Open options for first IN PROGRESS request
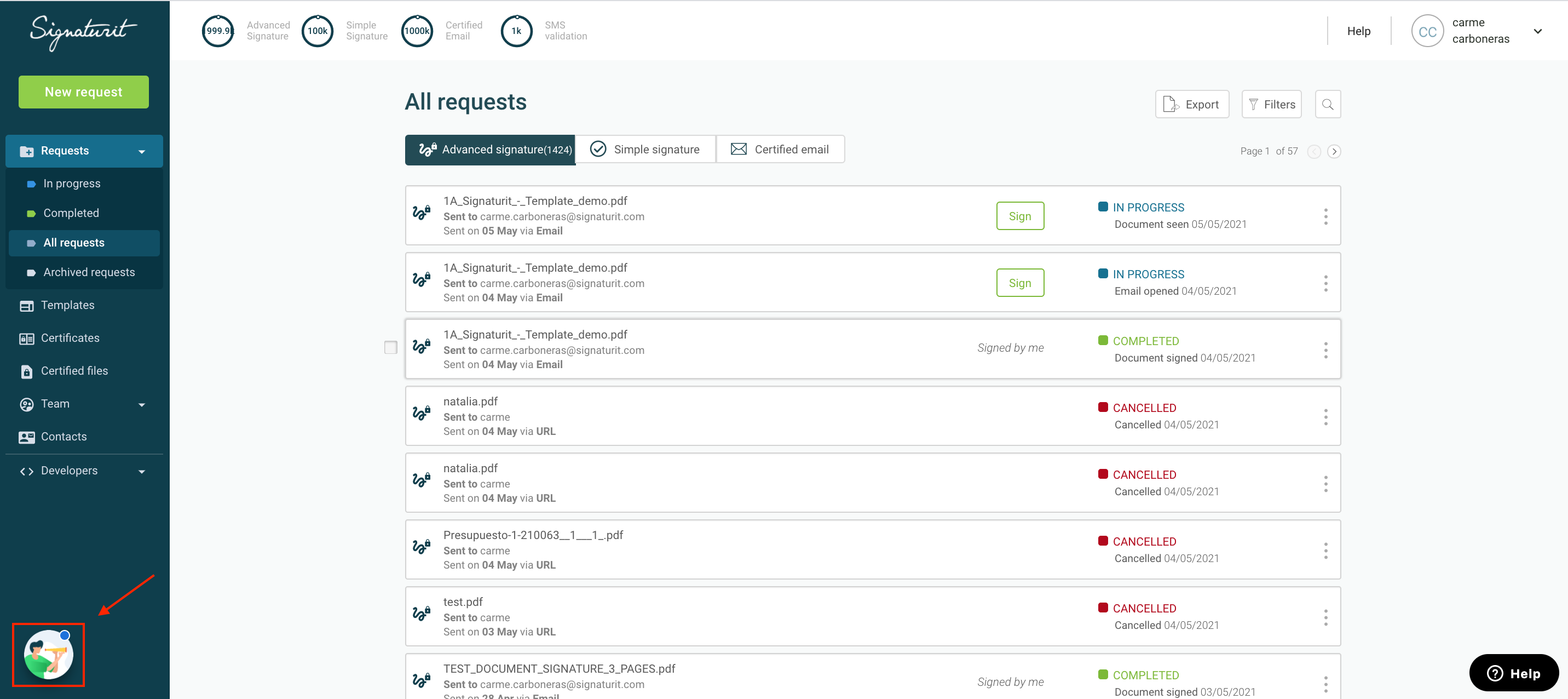1568x699 pixels. coord(1325,216)
